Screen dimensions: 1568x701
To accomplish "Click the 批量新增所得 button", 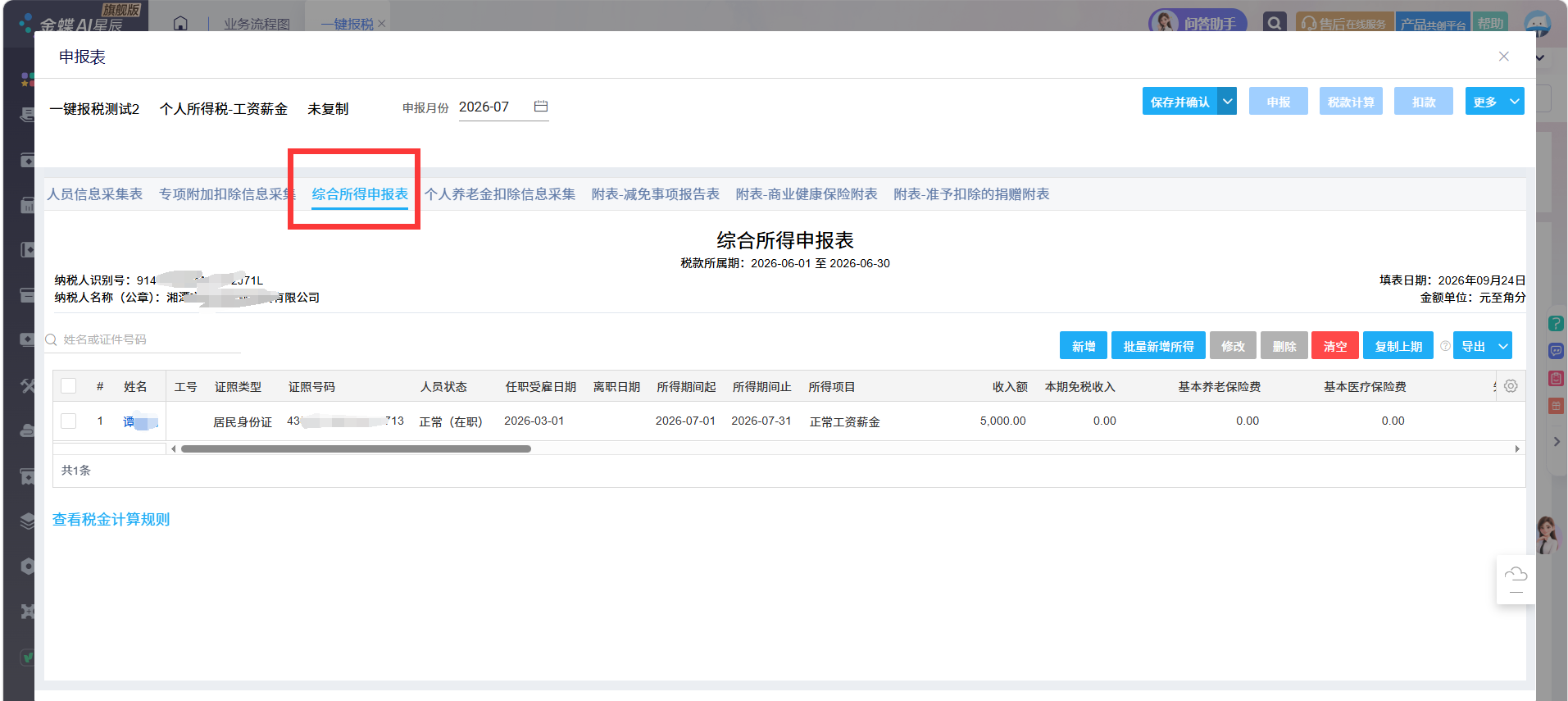I will point(1158,346).
